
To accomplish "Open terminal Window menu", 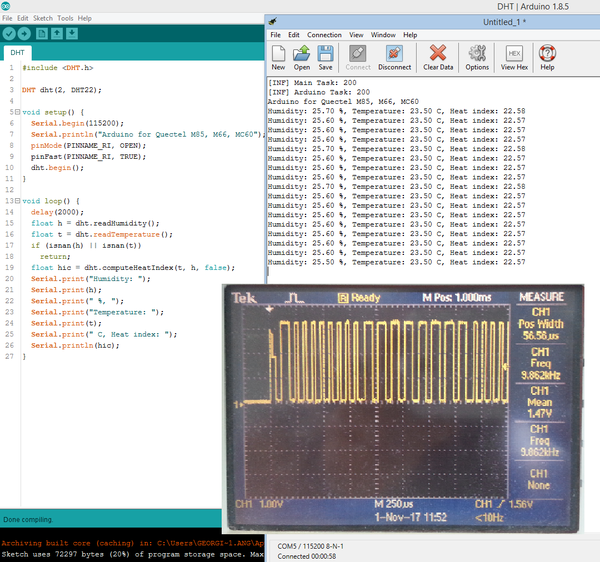I will click(383, 35).
